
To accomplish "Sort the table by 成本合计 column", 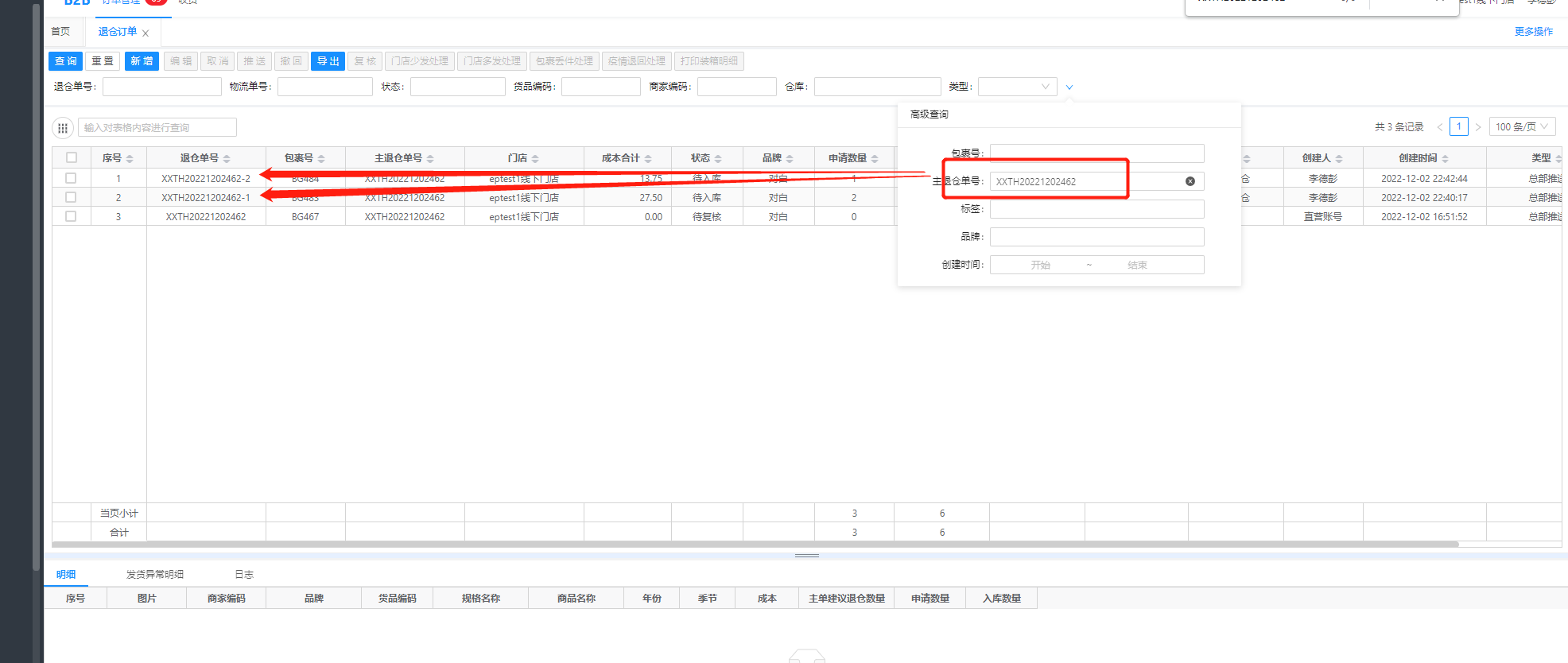I will click(x=648, y=159).
